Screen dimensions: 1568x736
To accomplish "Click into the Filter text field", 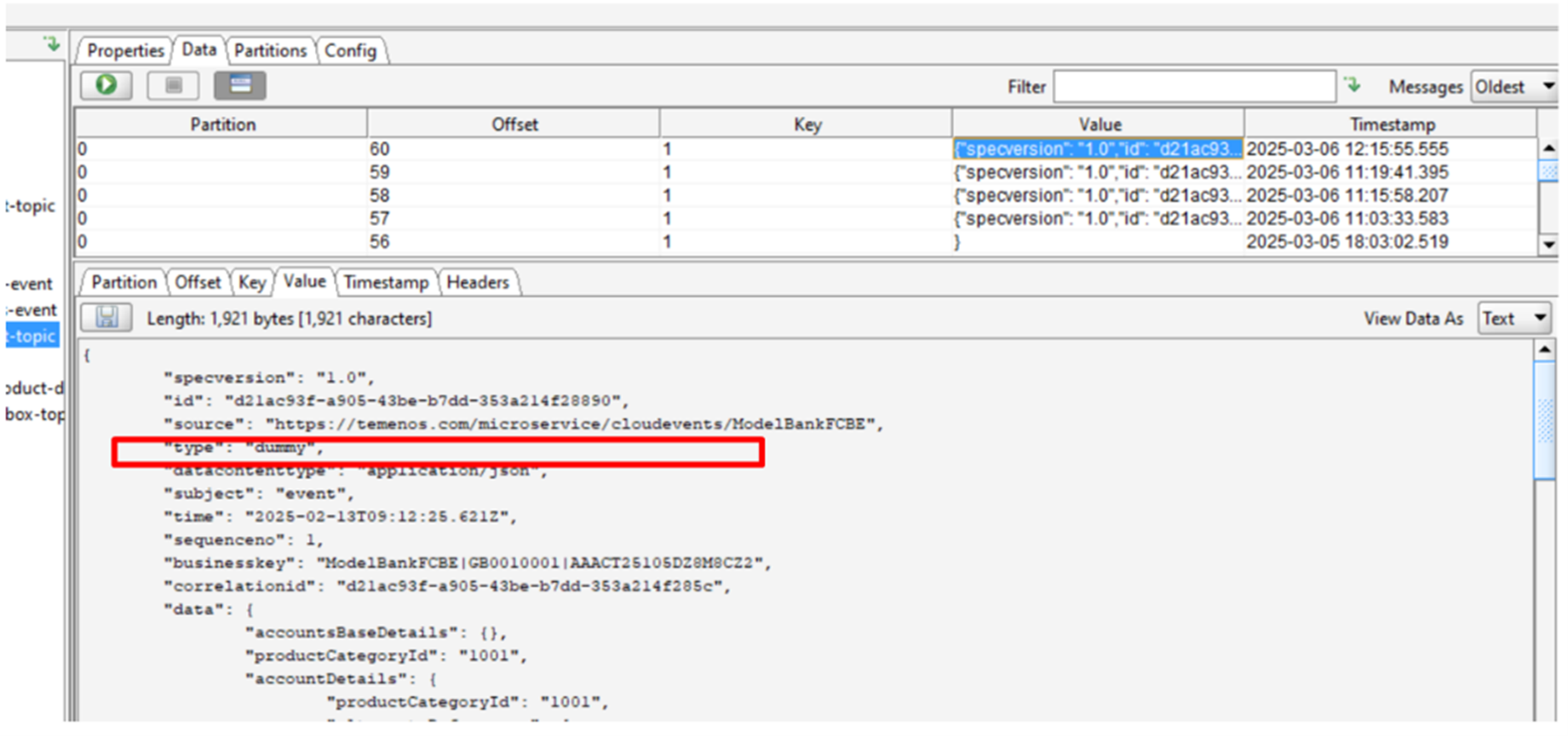I will coord(1193,87).
